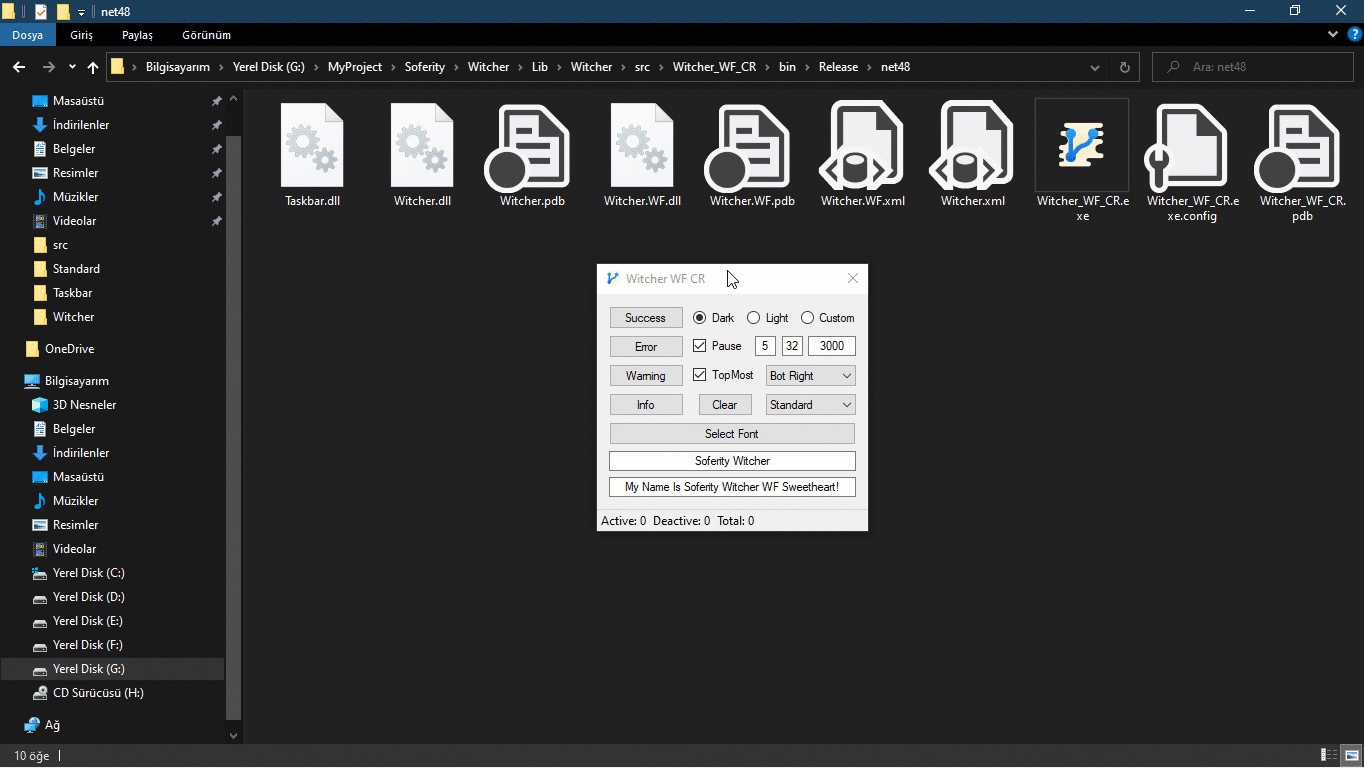Viewport: 1364px width, 768px height.
Task: Click the My Name Is Soferity message field
Action: pyautogui.click(x=732, y=487)
